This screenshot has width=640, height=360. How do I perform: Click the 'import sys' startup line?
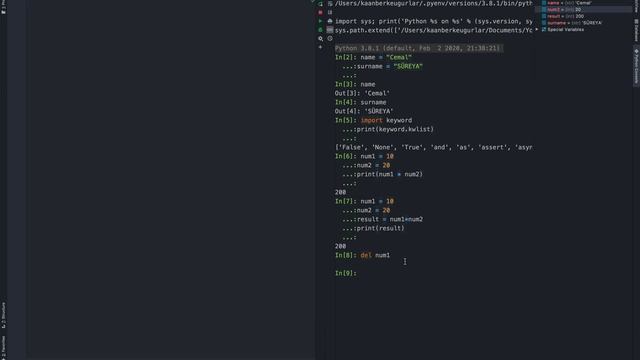[x=433, y=21]
